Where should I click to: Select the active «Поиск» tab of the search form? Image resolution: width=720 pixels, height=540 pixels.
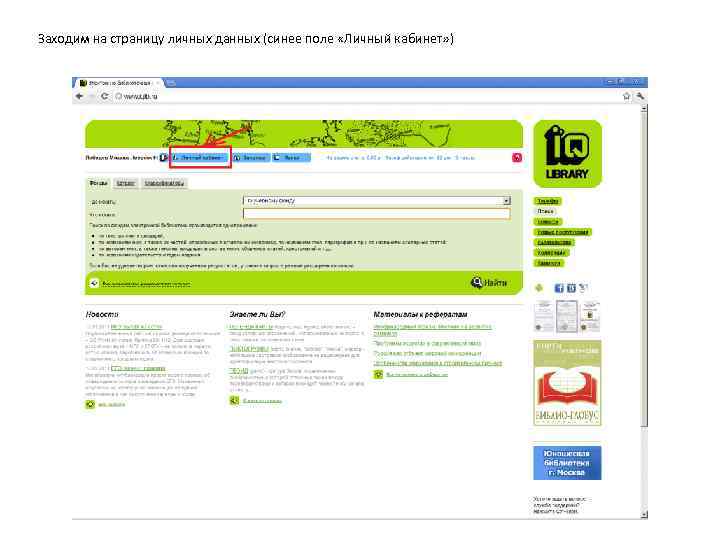(x=99, y=183)
